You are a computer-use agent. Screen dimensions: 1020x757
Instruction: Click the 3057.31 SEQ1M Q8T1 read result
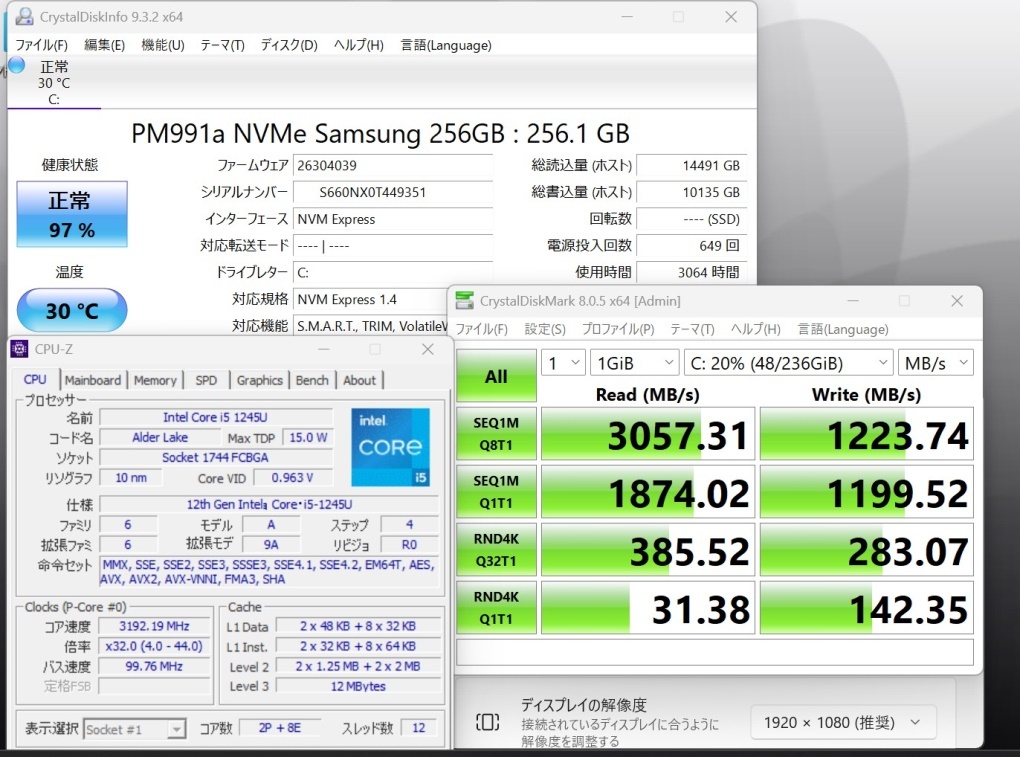tap(648, 434)
